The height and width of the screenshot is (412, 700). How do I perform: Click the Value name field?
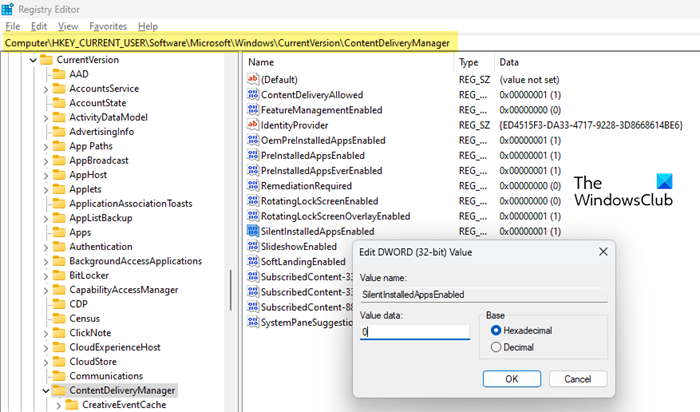pos(483,295)
